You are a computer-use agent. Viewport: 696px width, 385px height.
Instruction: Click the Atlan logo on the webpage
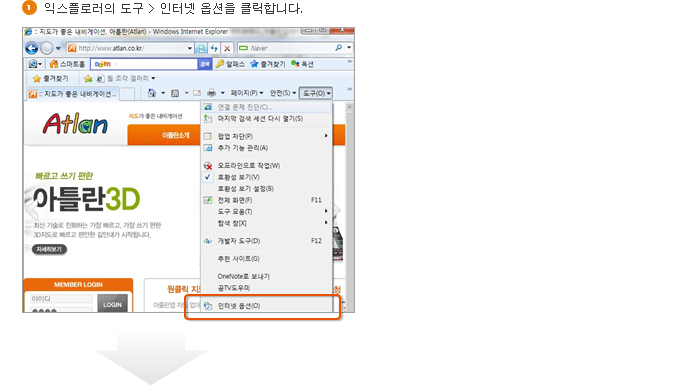(75, 123)
